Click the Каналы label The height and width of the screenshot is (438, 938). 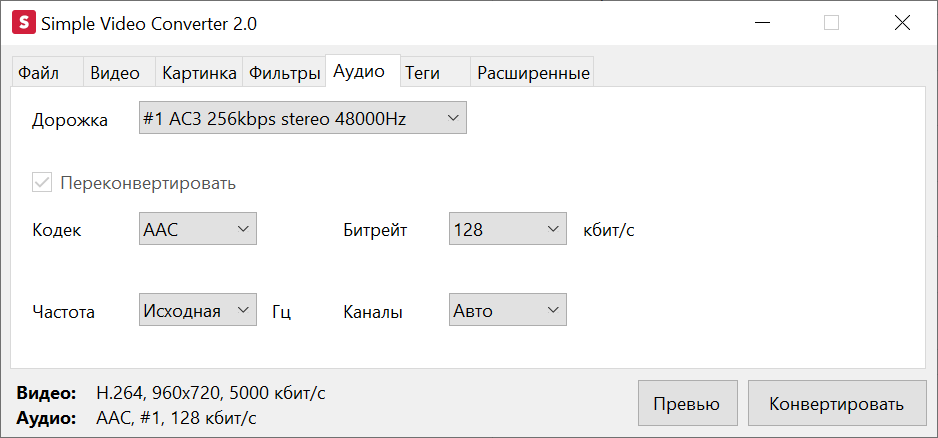[373, 312]
